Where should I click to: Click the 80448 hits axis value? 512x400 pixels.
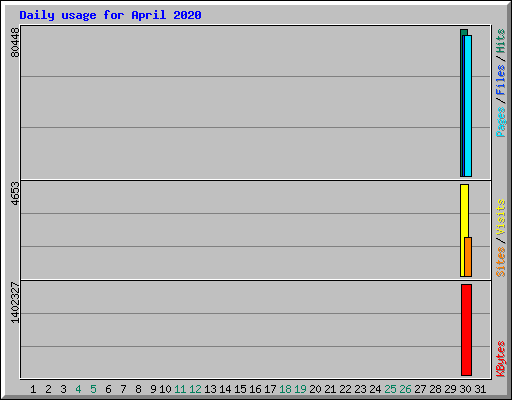coord(15,43)
